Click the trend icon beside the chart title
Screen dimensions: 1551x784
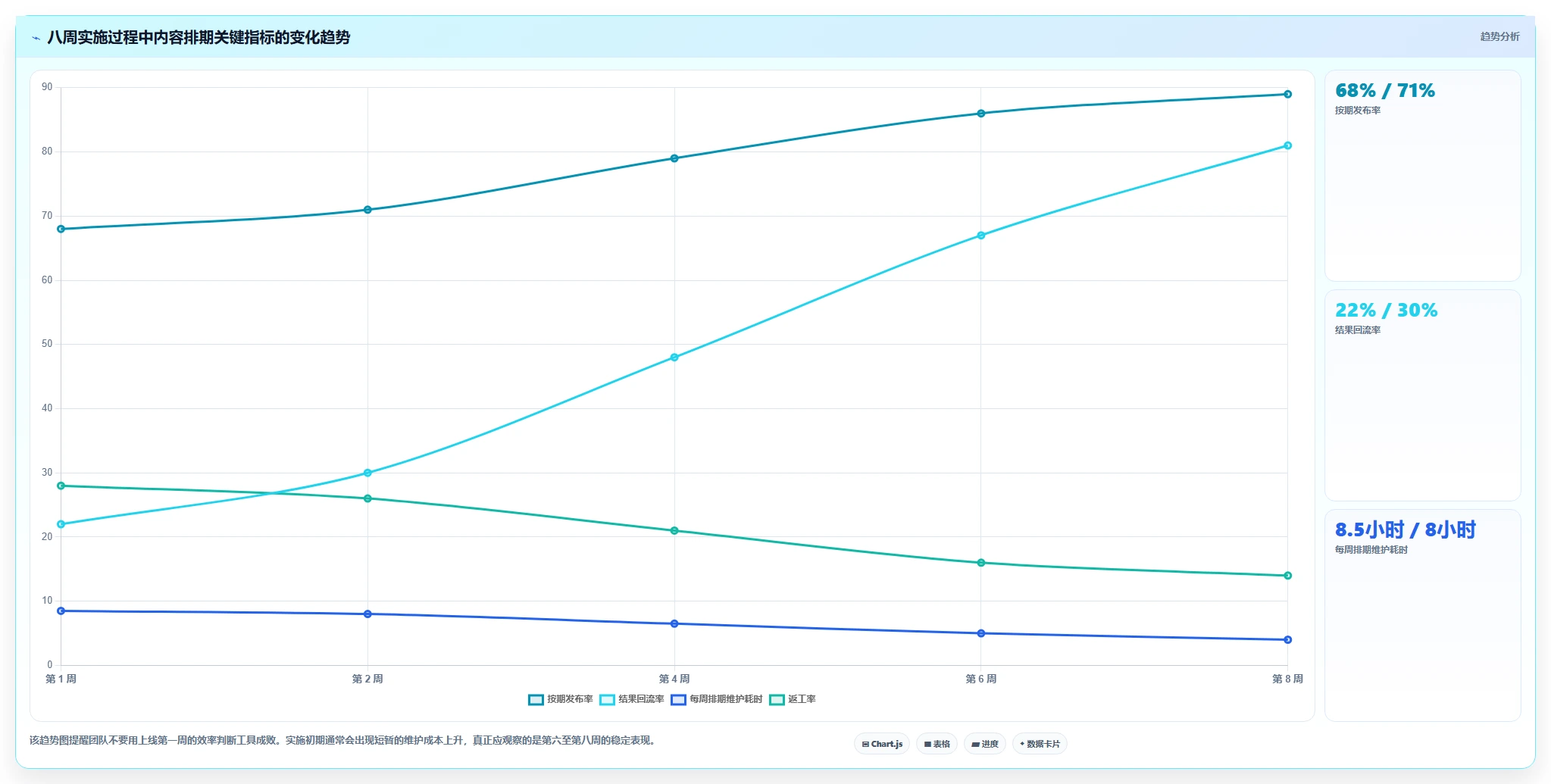coord(36,38)
